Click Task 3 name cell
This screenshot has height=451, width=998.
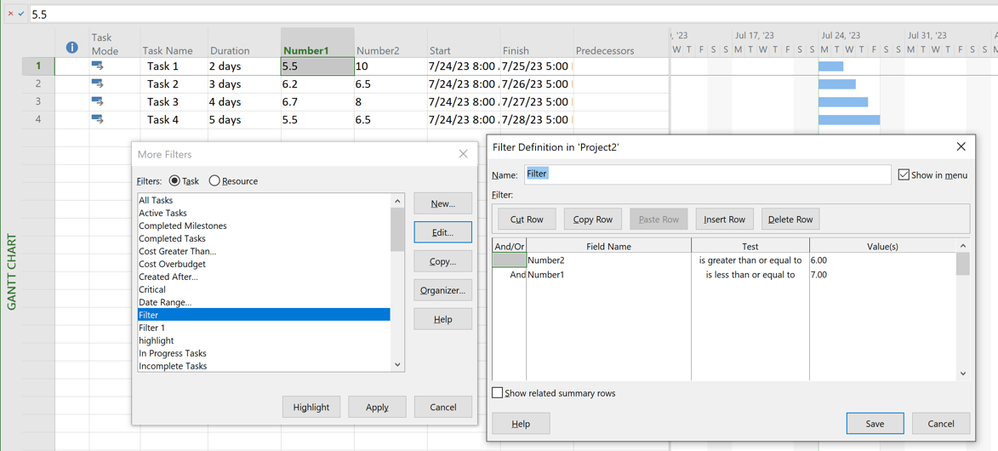tap(174, 102)
